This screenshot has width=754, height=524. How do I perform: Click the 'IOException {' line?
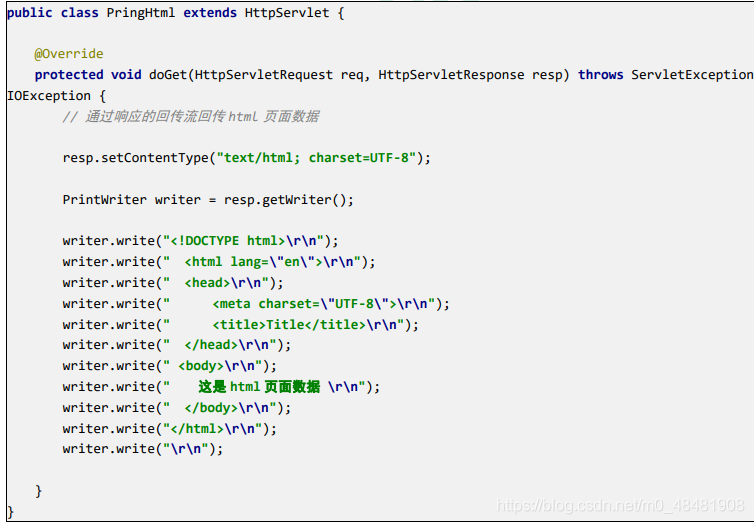click(x=56, y=96)
